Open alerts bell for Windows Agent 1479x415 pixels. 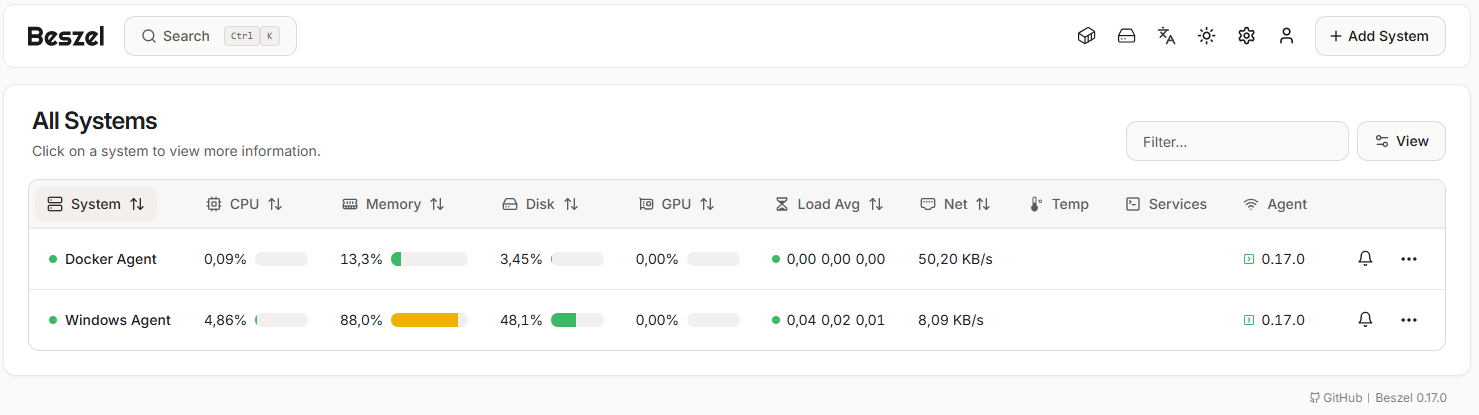pyautogui.click(x=1365, y=320)
